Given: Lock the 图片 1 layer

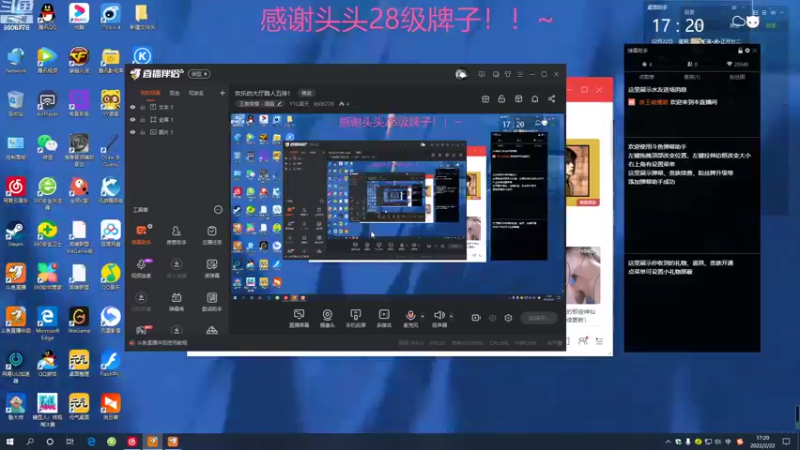Looking at the screenshot, I should (x=143, y=132).
